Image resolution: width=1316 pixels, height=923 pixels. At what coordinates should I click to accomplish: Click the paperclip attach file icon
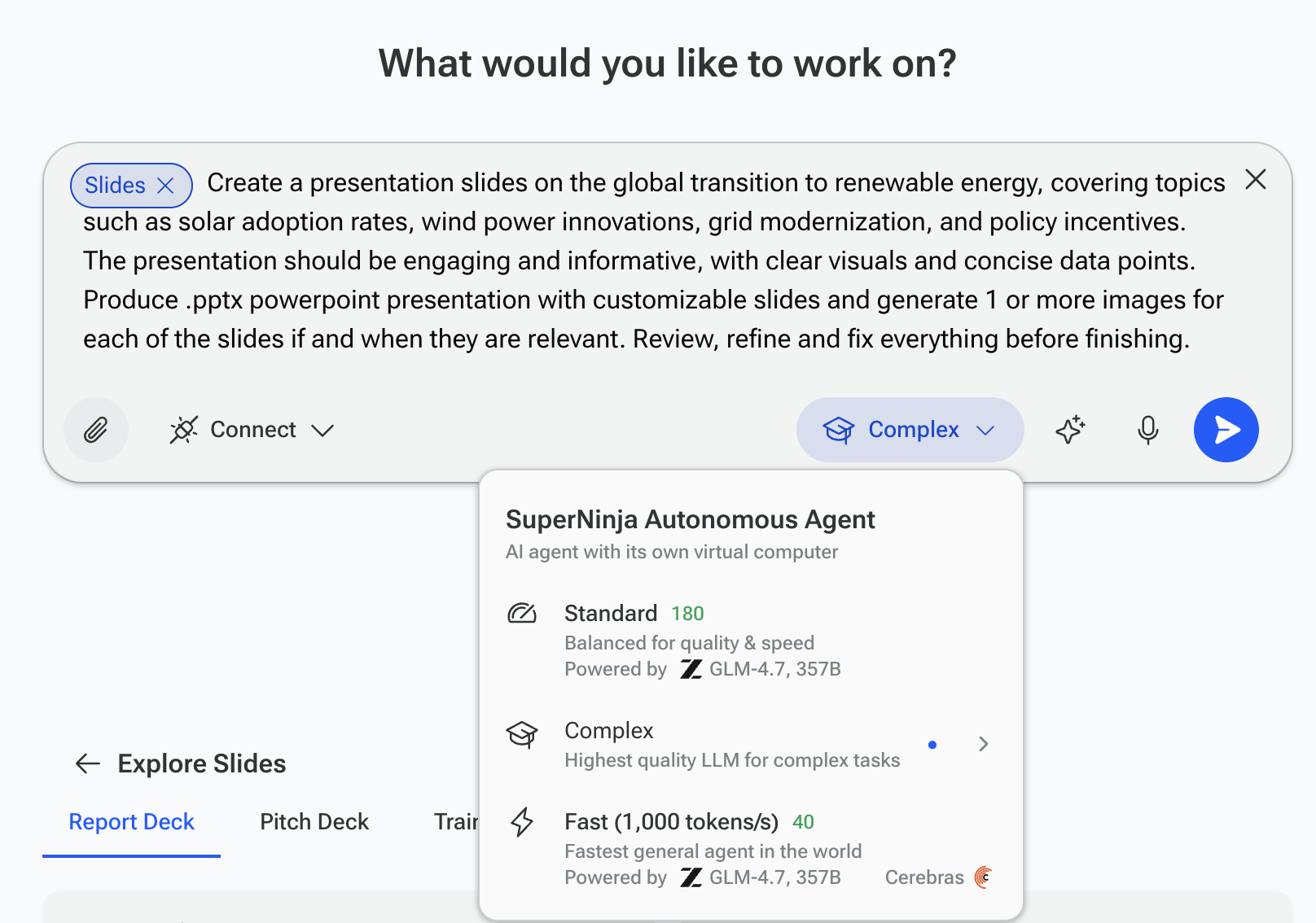96,430
